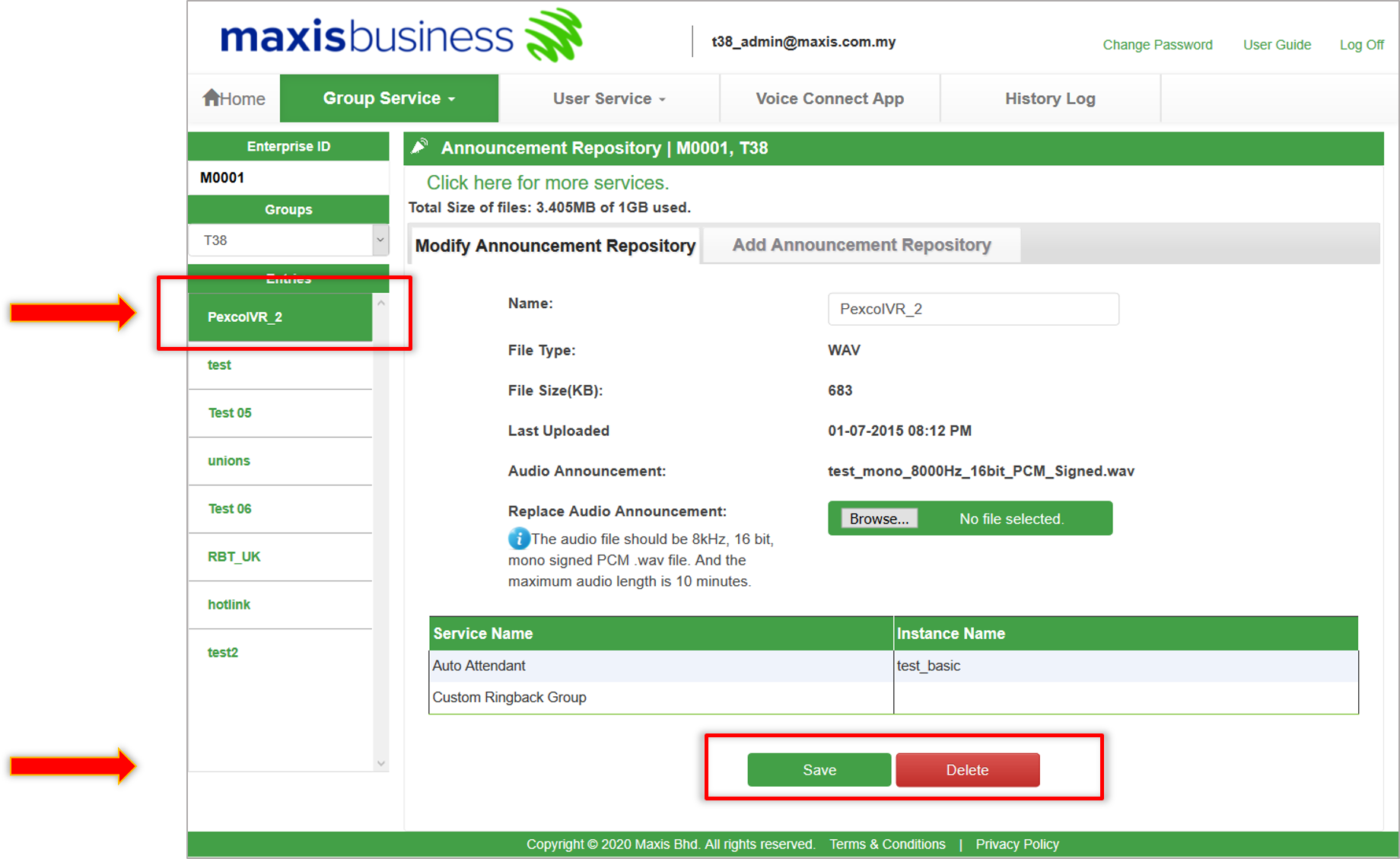This screenshot has width=1400, height=859.
Task: Click the Home house icon
Action: tap(212, 97)
